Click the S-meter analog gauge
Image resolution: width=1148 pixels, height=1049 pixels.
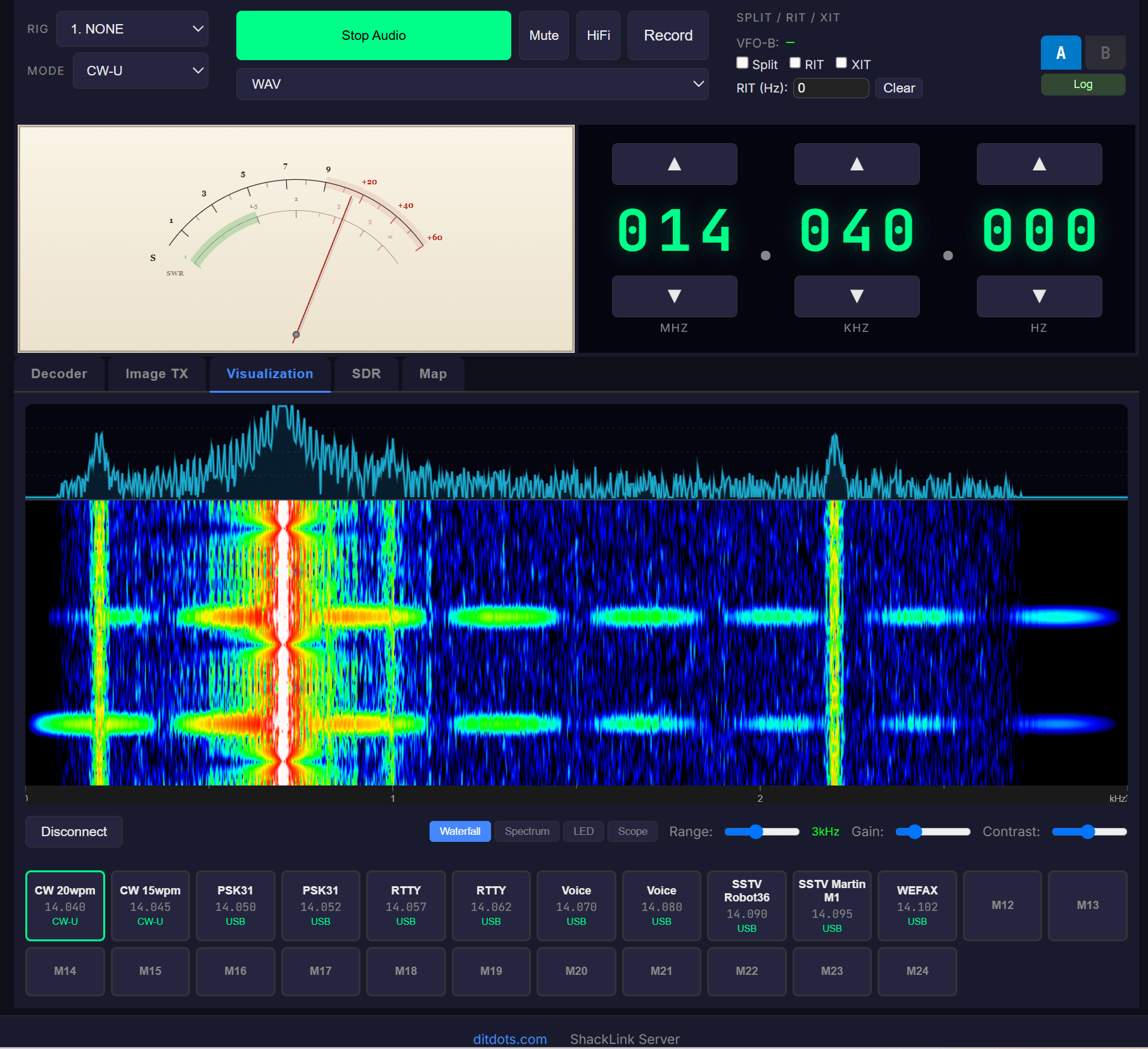tap(296, 238)
